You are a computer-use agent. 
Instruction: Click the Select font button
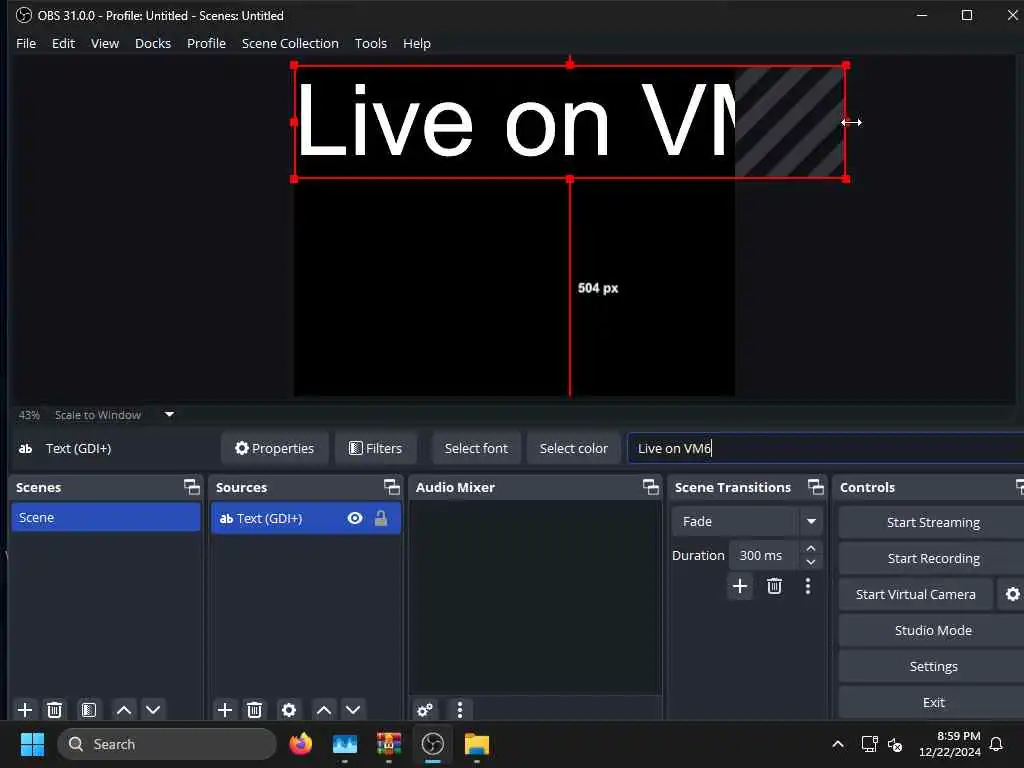pyautogui.click(x=476, y=448)
